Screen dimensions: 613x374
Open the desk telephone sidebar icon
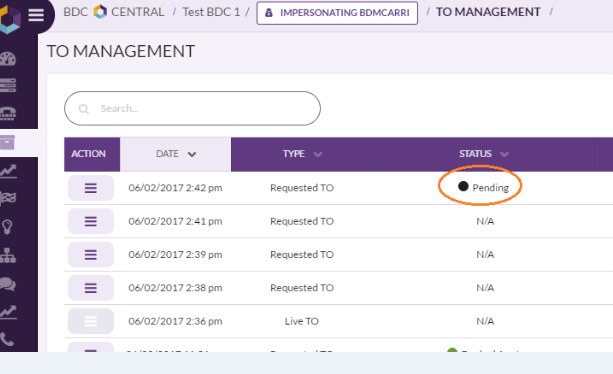8,113
